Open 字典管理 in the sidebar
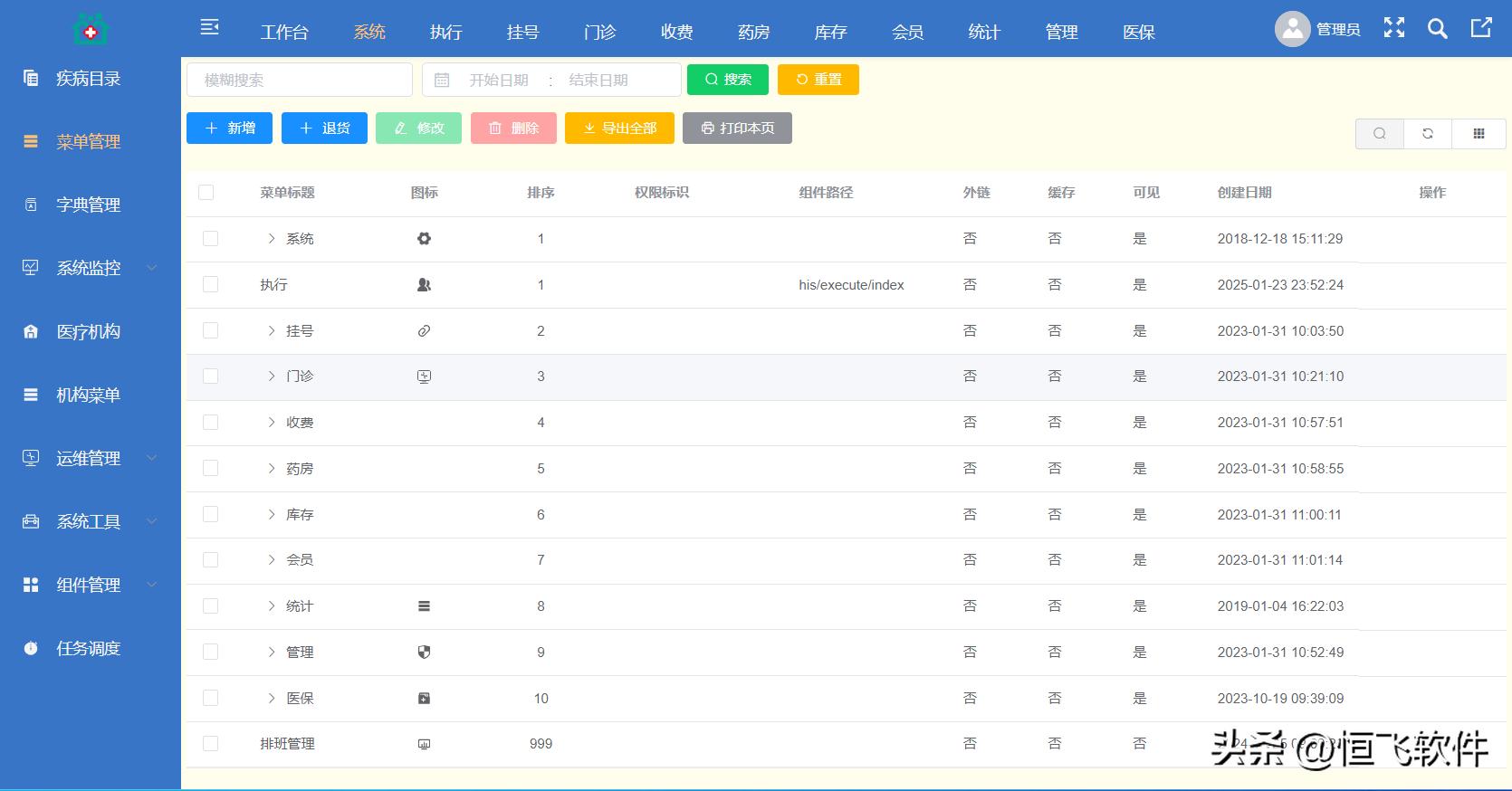The image size is (1512, 791). pyautogui.click(x=89, y=205)
